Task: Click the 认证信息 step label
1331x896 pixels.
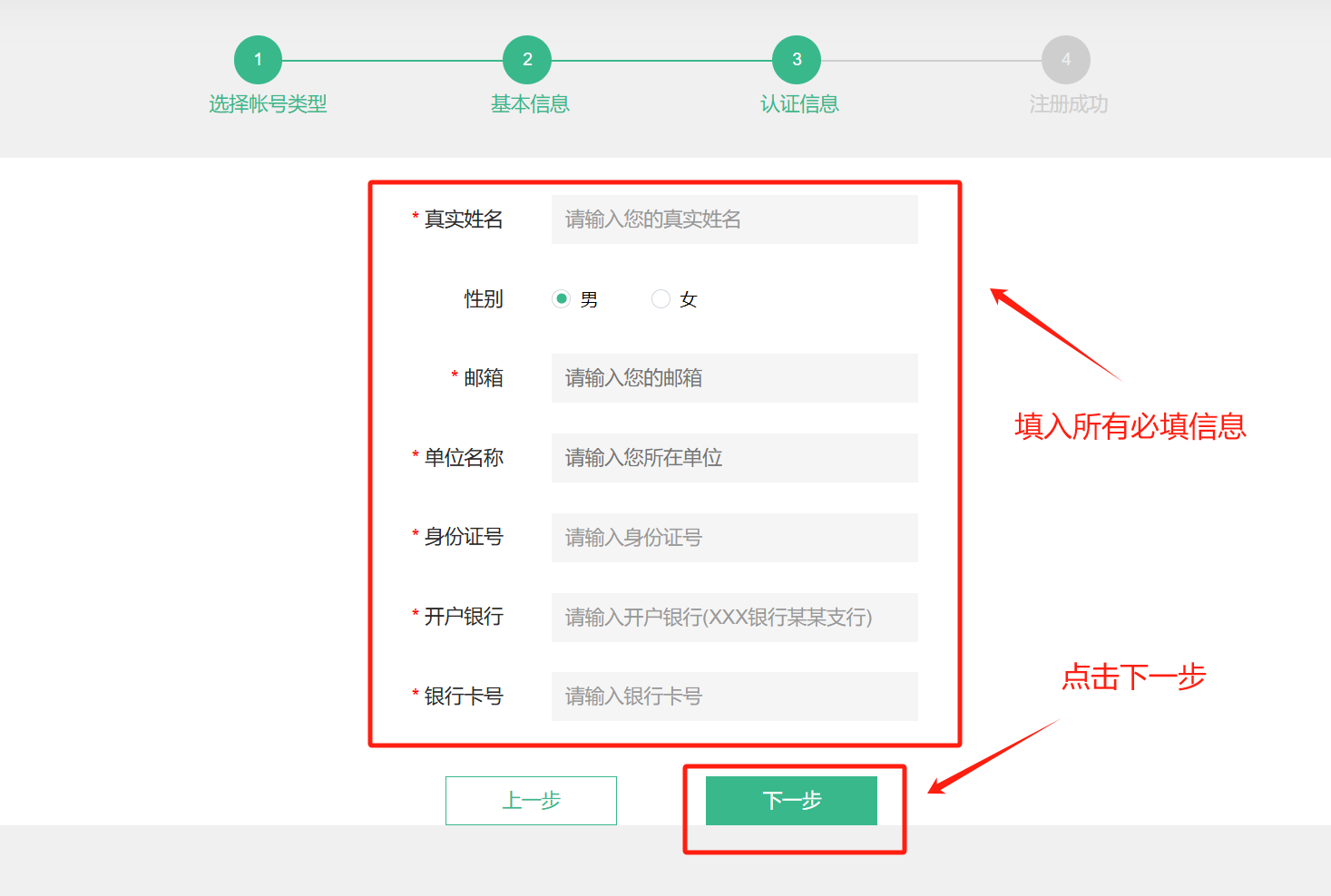Action: (799, 104)
